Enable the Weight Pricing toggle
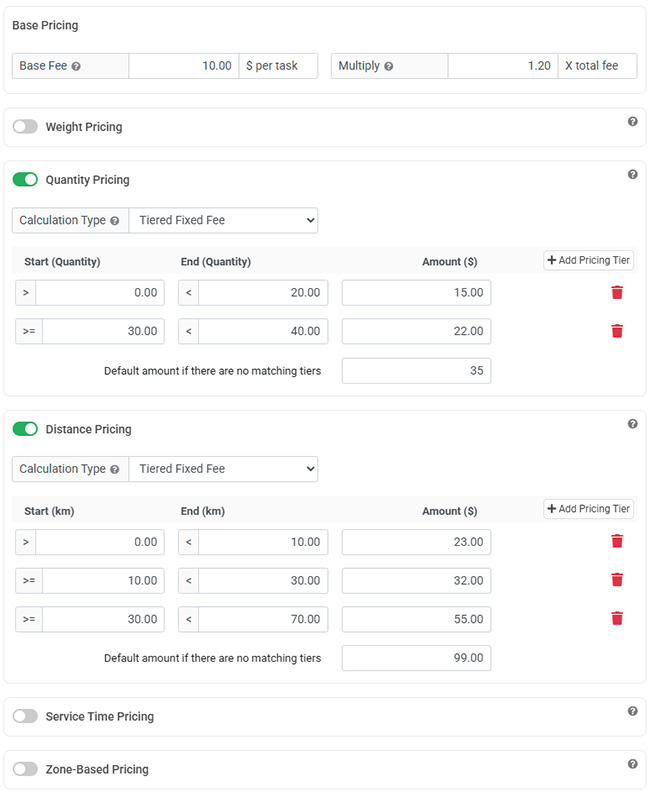The width and height of the screenshot is (650, 792). tap(25, 127)
